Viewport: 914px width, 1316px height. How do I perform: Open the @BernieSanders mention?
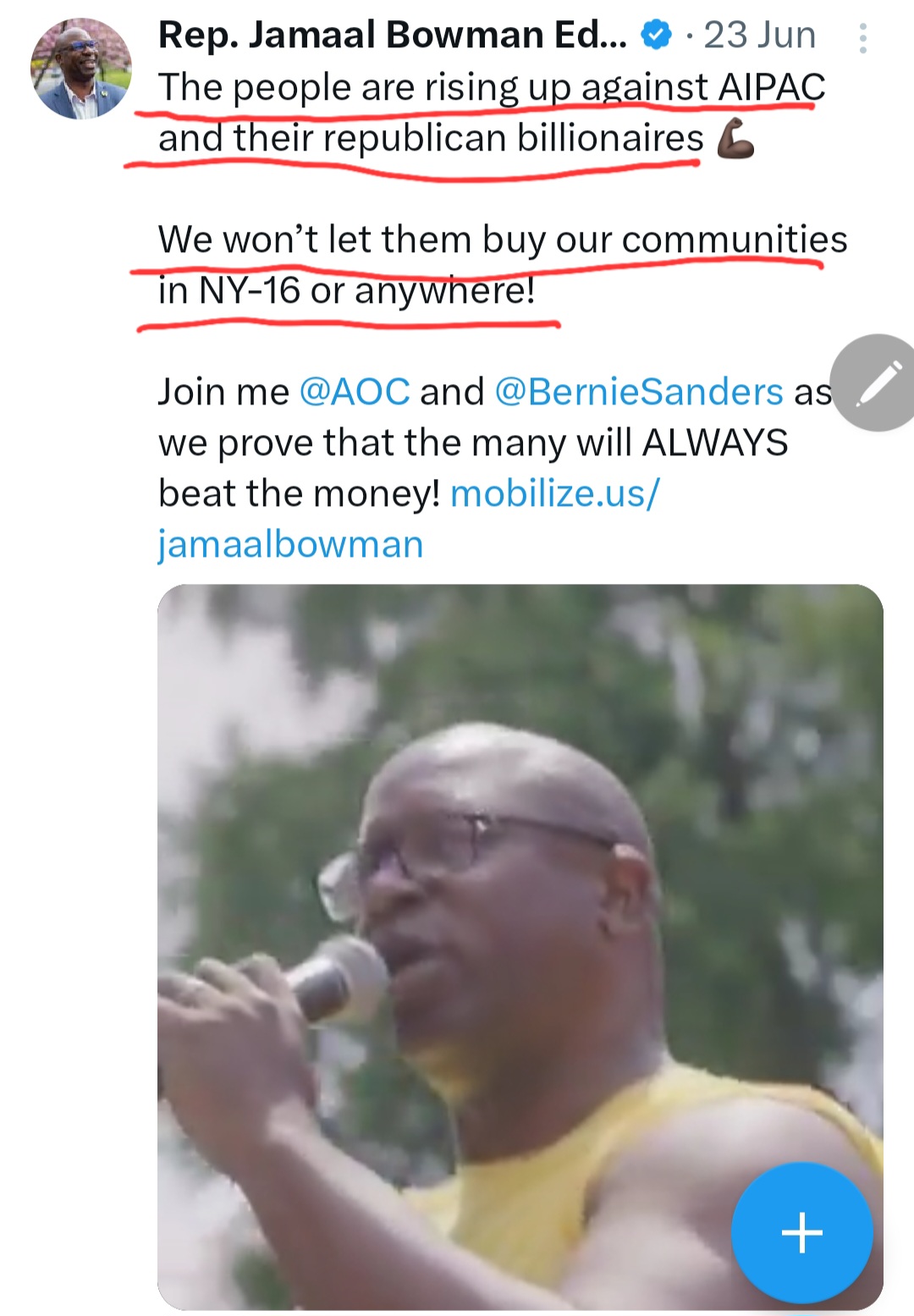point(639,392)
